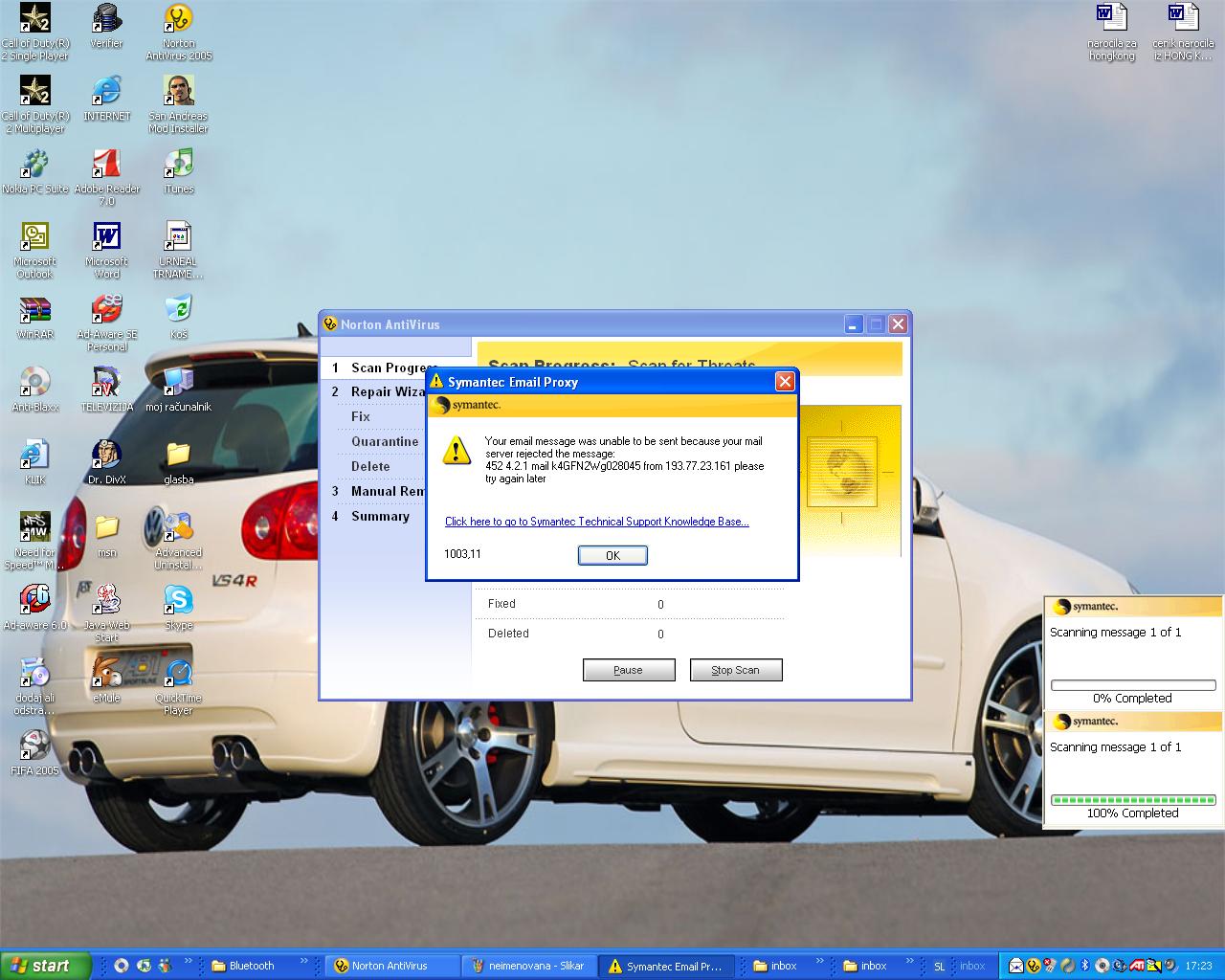The height and width of the screenshot is (980, 1225).
Task: Launch eMule desktop shortcut
Action: 106,681
